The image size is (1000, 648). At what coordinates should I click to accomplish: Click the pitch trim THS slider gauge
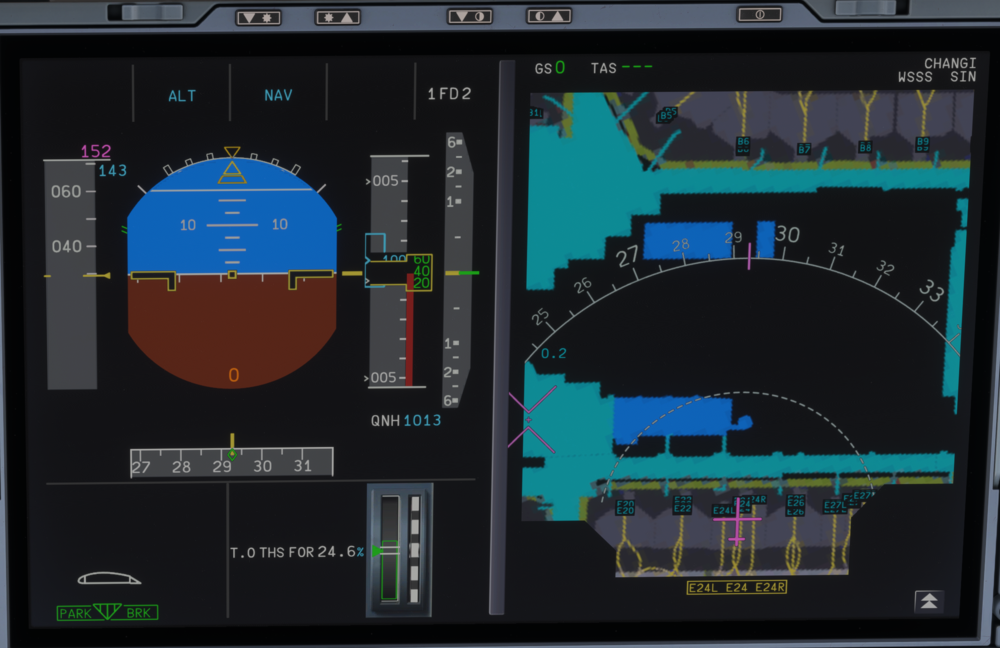coord(398,550)
